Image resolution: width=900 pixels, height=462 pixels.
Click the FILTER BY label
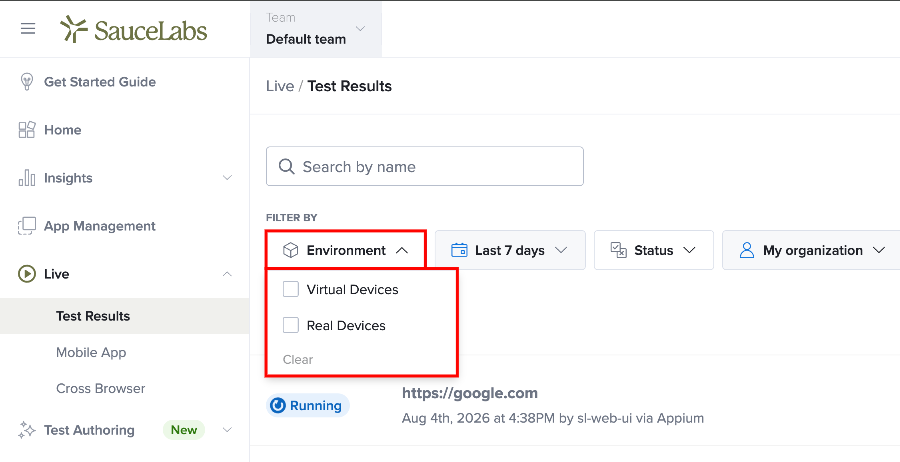[x=292, y=218]
